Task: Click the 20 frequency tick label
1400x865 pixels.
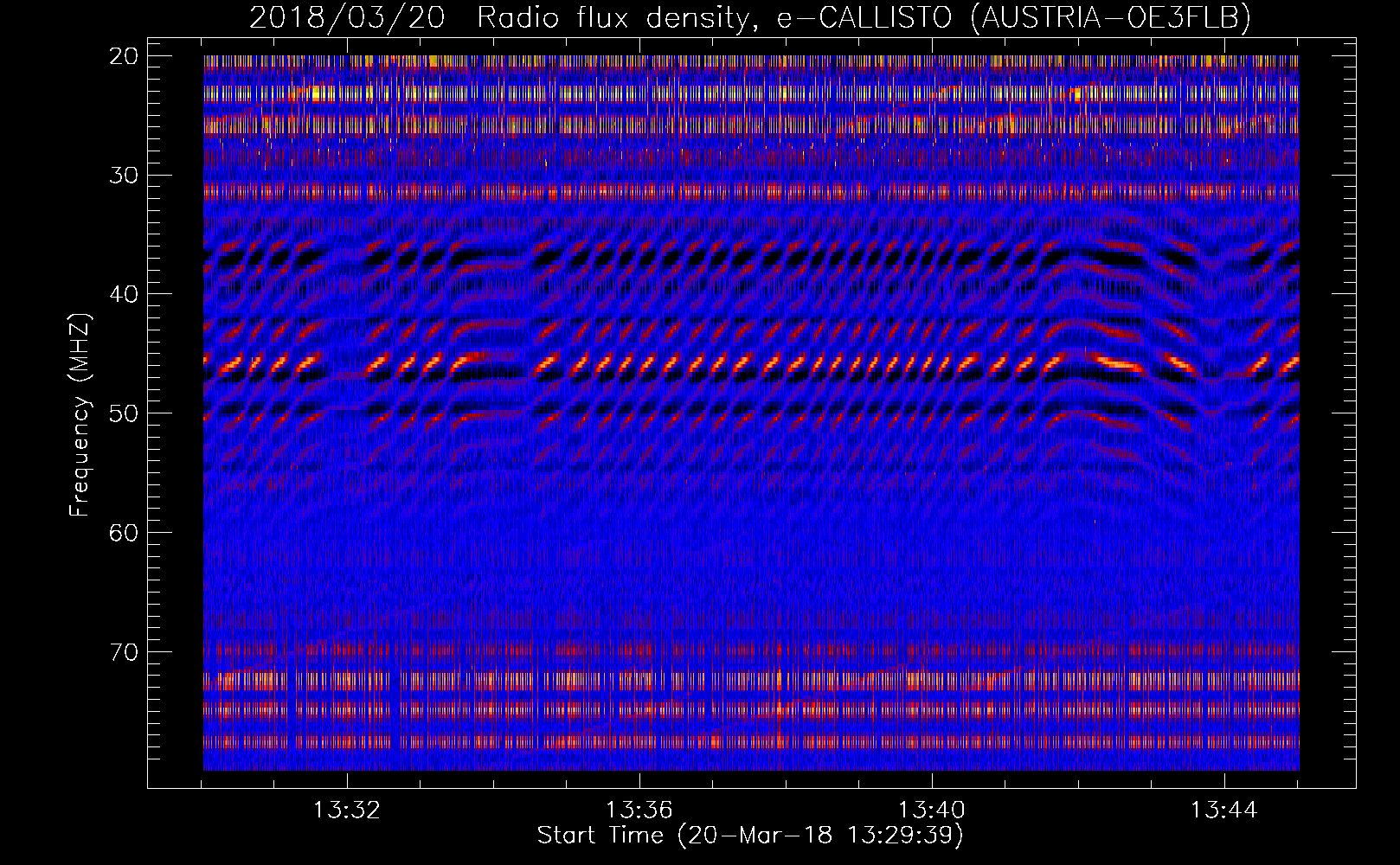Action: (x=125, y=56)
